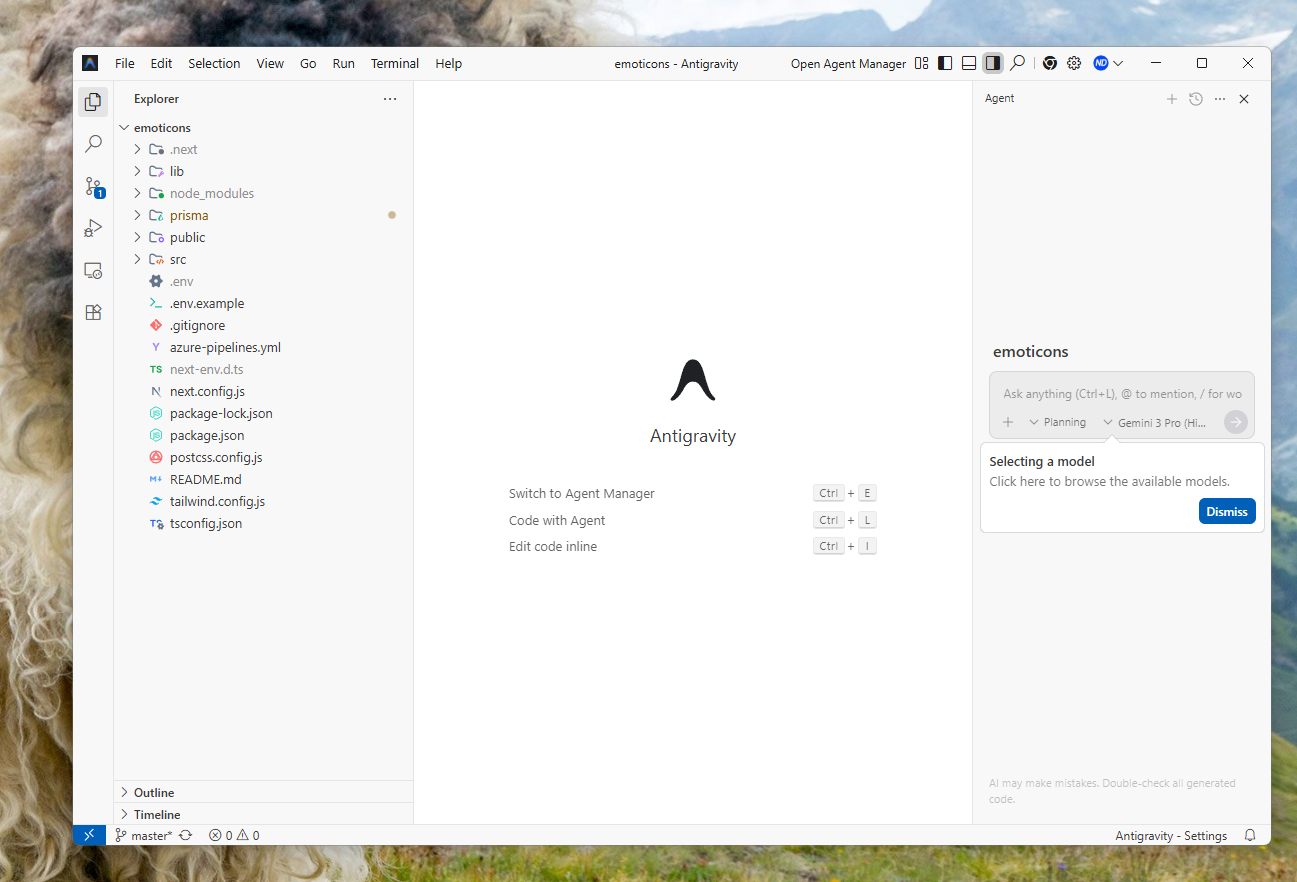Click the Ask anything agent input field
Image resolution: width=1297 pixels, height=882 pixels.
click(1122, 394)
